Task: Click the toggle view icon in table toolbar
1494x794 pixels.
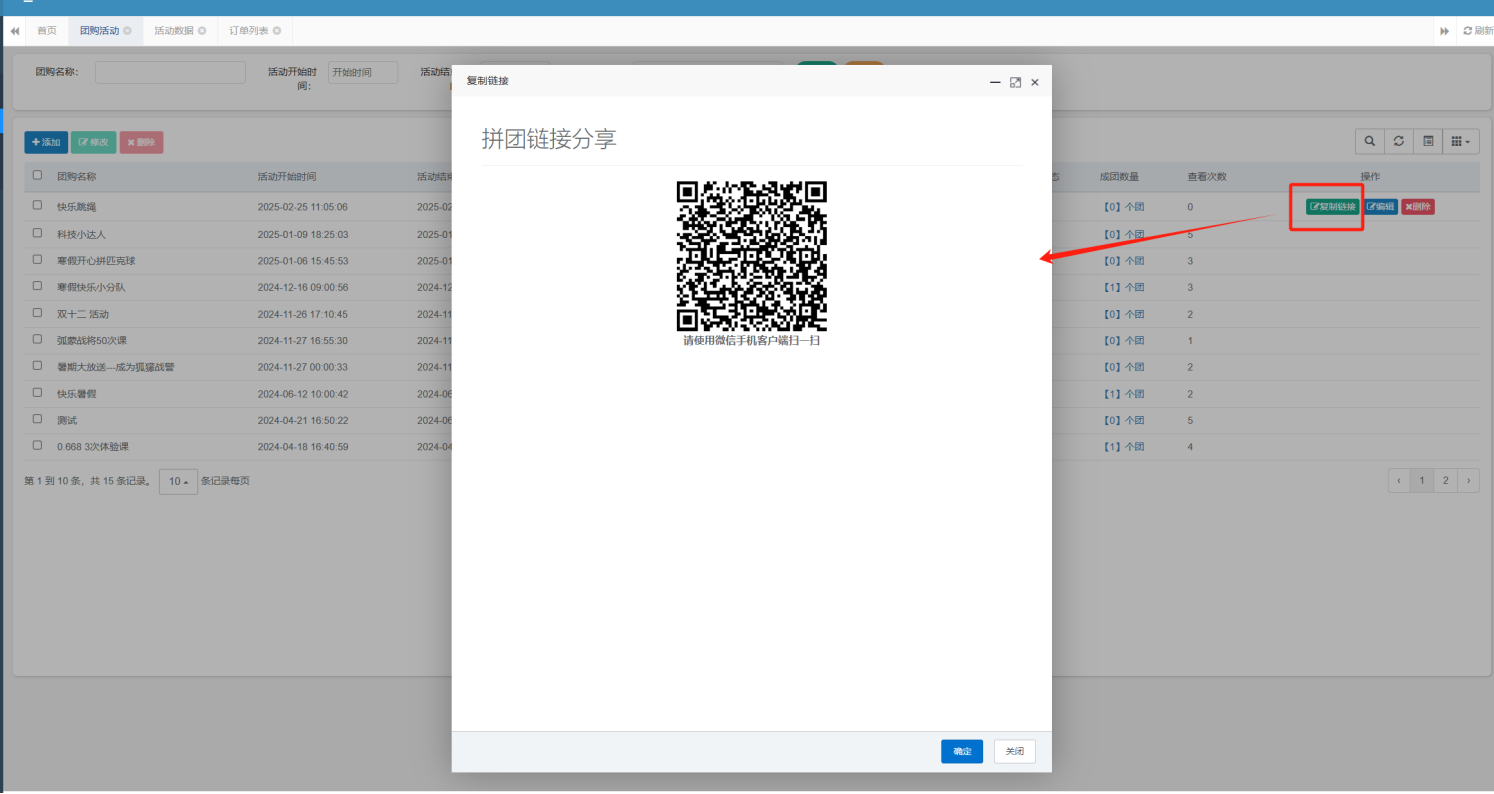Action: tap(1428, 141)
